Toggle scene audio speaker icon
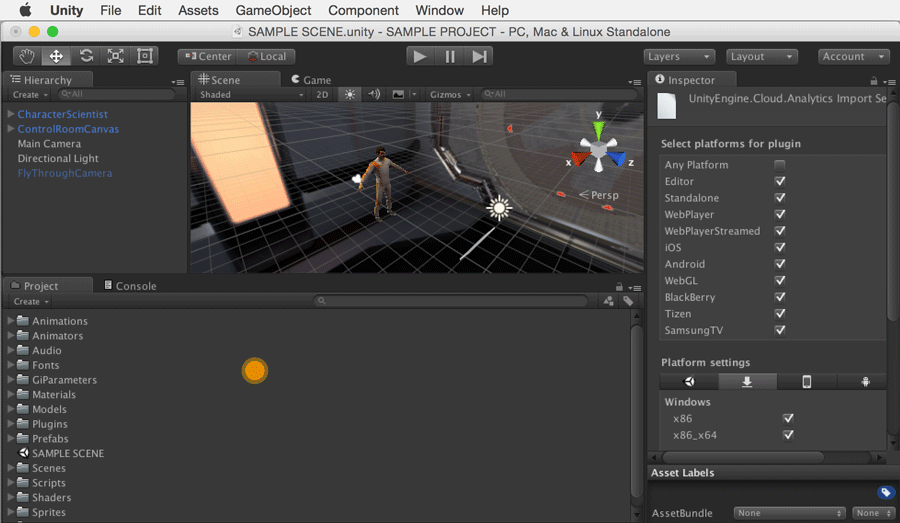The height and width of the screenshot is (523, 900). [x=374, y=95]
